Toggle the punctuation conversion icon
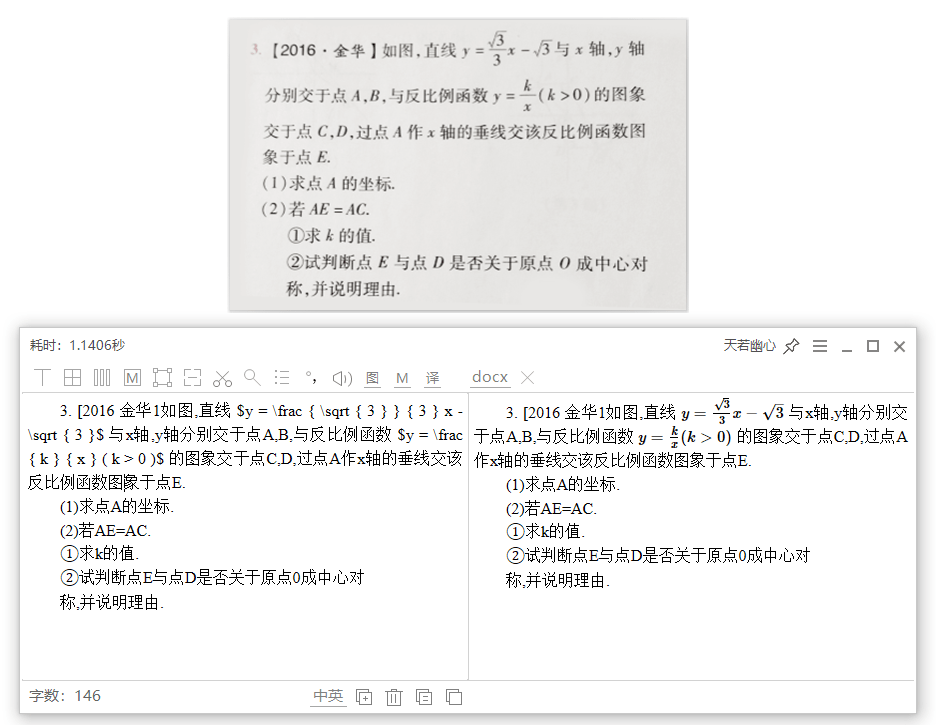 coord(311,377)
